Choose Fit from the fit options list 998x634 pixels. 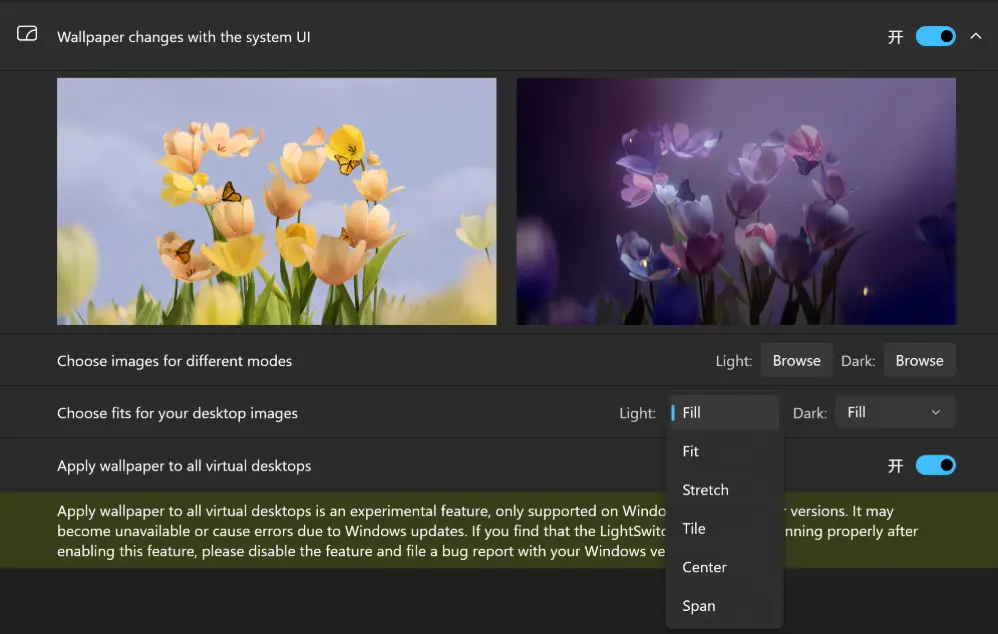(x=724, y=451)
